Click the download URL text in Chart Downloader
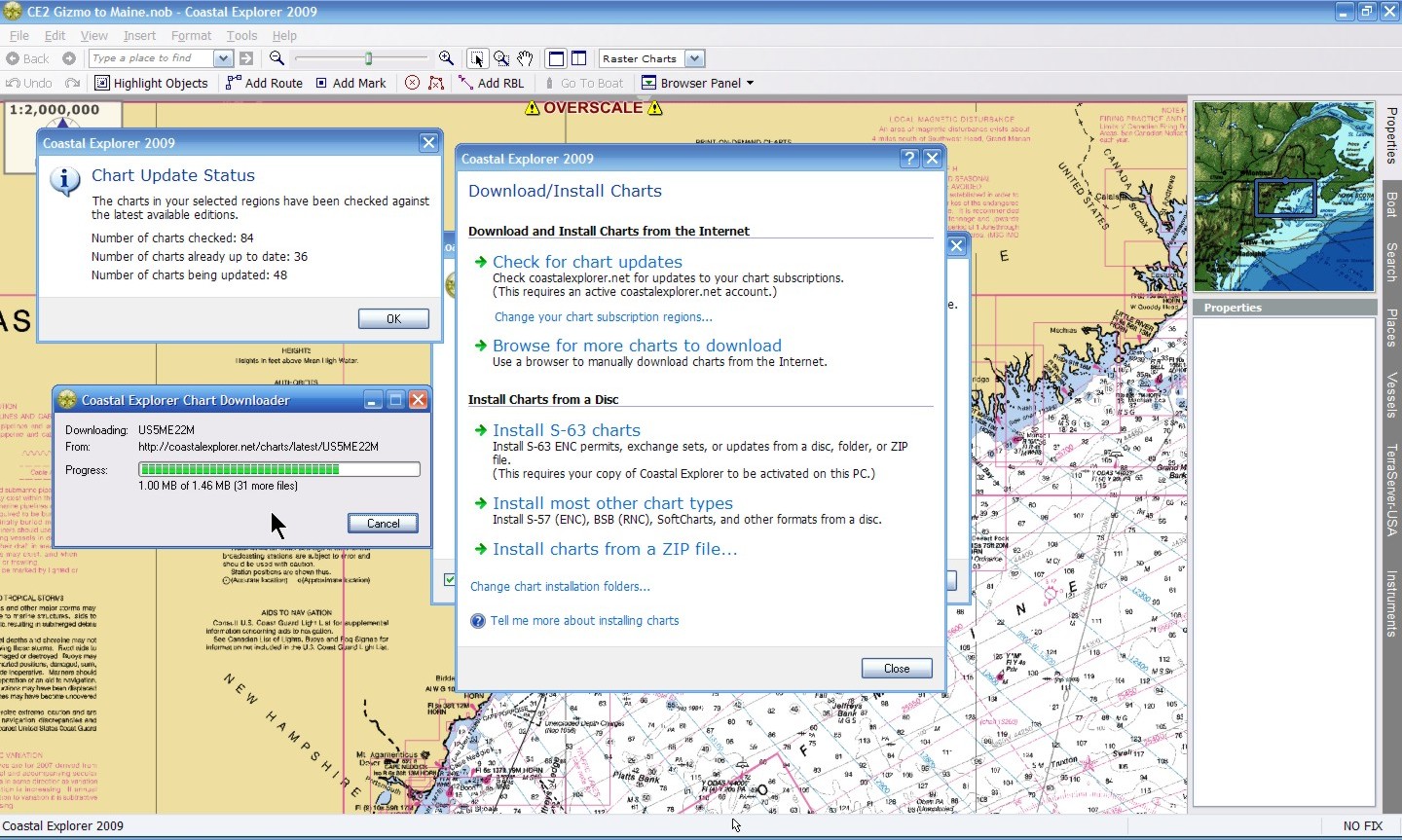The width and height of the screenshot is (1402, 840). (x=258, y=447)
